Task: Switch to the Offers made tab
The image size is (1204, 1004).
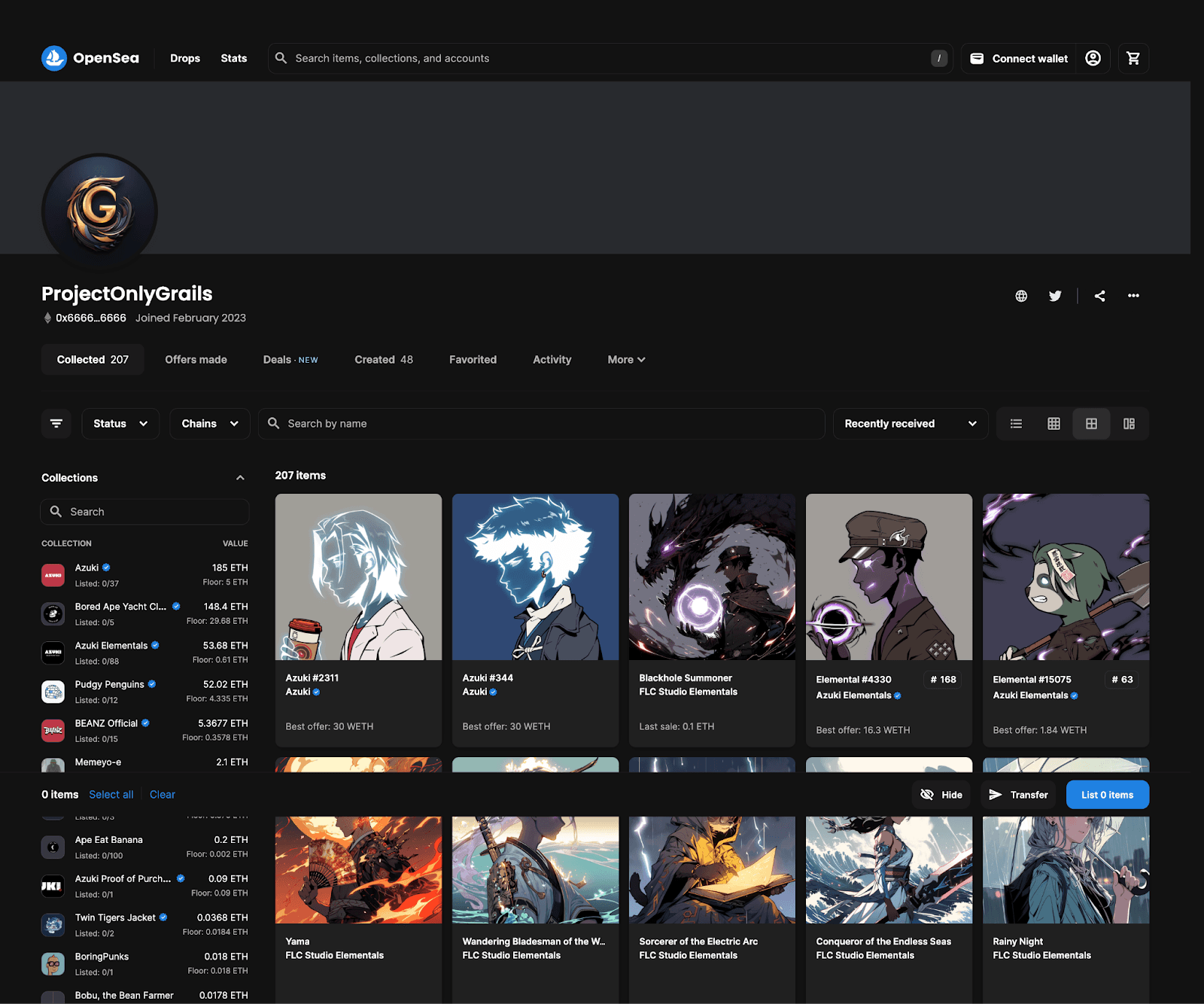Action: pyautogui.click(x=196, y=360)
